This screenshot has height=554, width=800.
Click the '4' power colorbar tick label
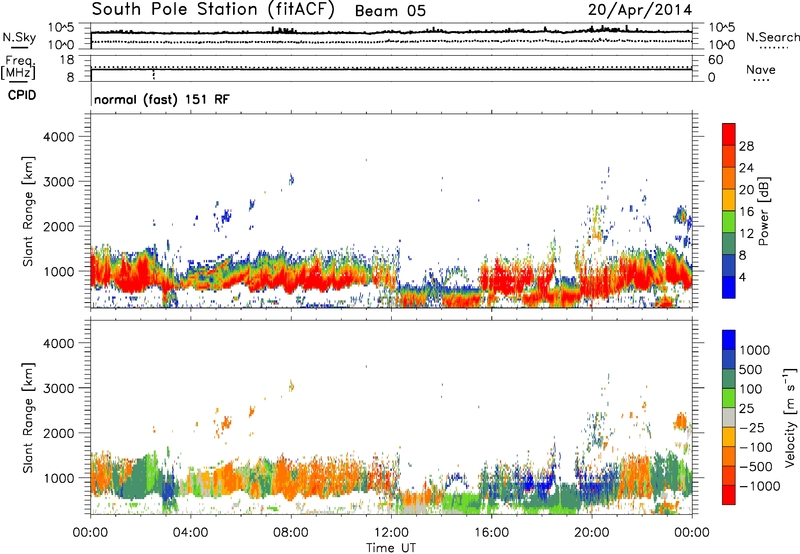click(x=742, y=277)
